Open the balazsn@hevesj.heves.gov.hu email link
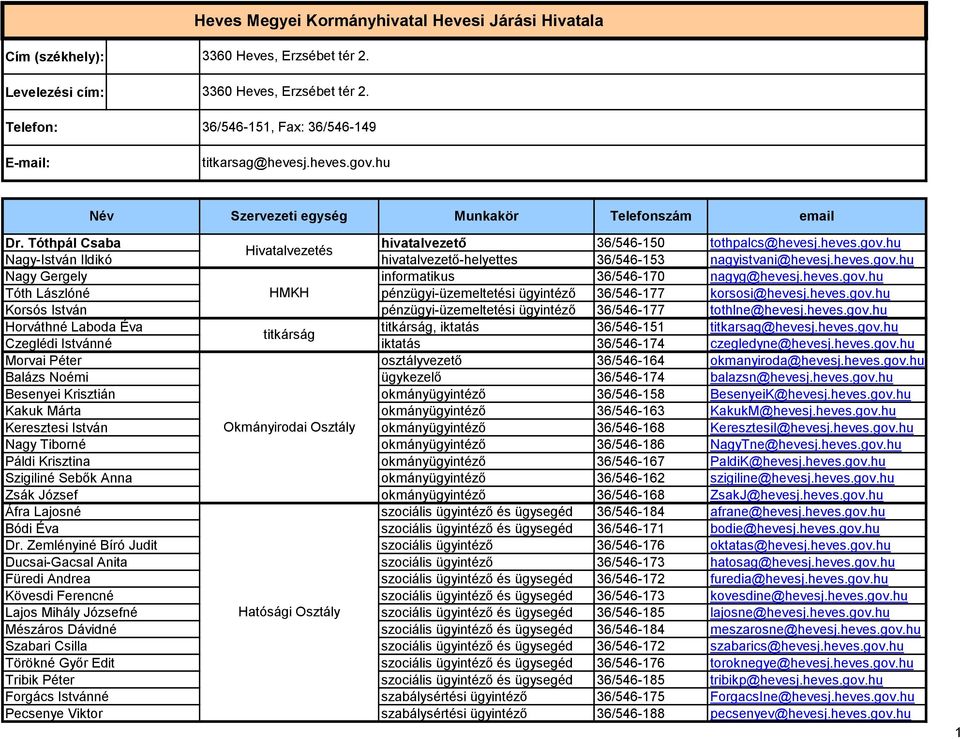 (x=801, y=378)
